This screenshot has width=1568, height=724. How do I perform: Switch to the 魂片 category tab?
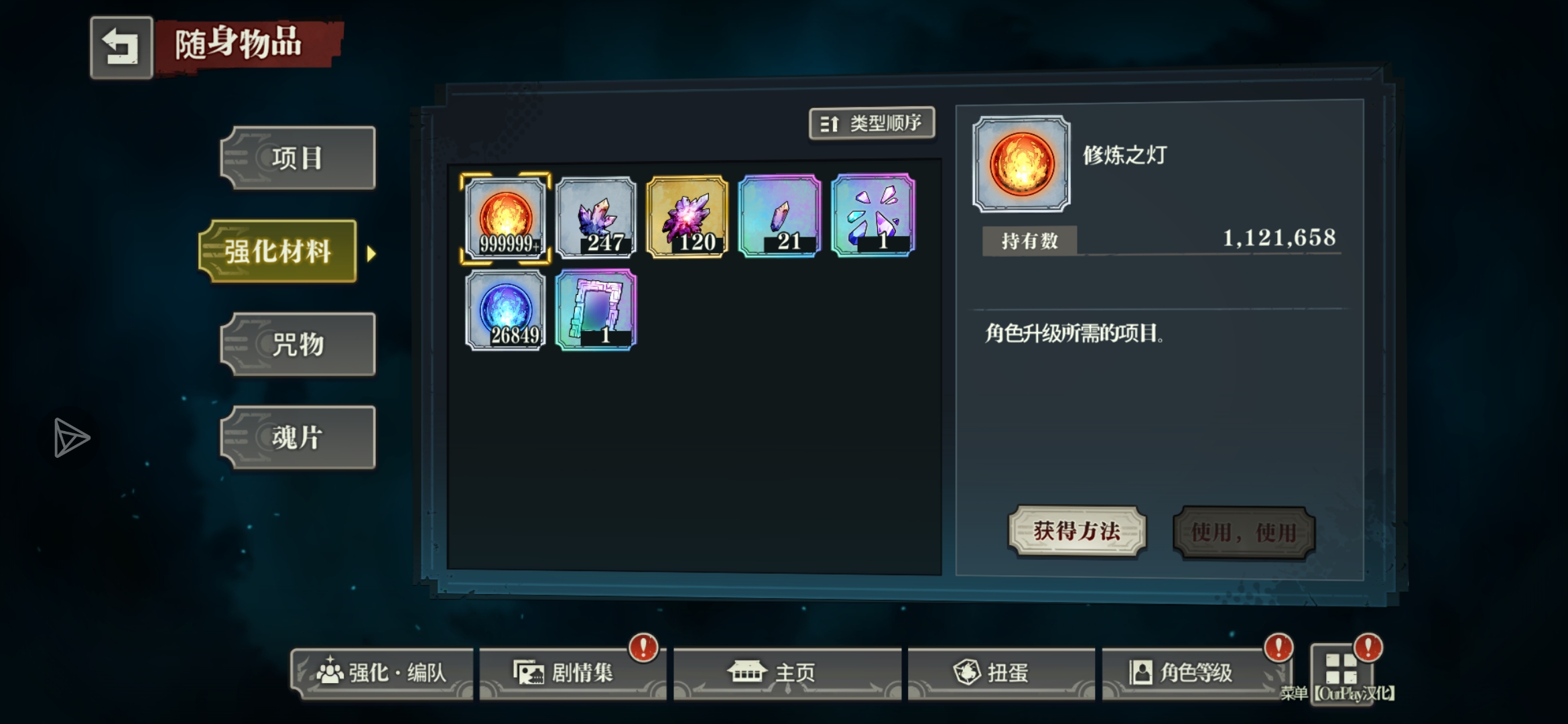point(298,438)
